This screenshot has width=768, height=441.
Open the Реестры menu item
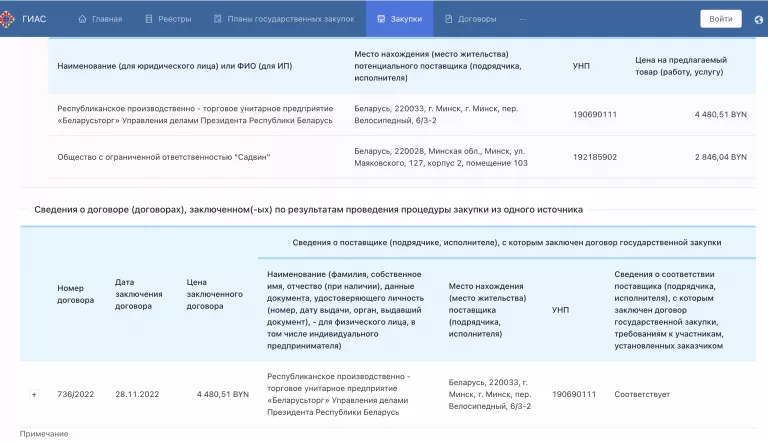coord(172,19)
